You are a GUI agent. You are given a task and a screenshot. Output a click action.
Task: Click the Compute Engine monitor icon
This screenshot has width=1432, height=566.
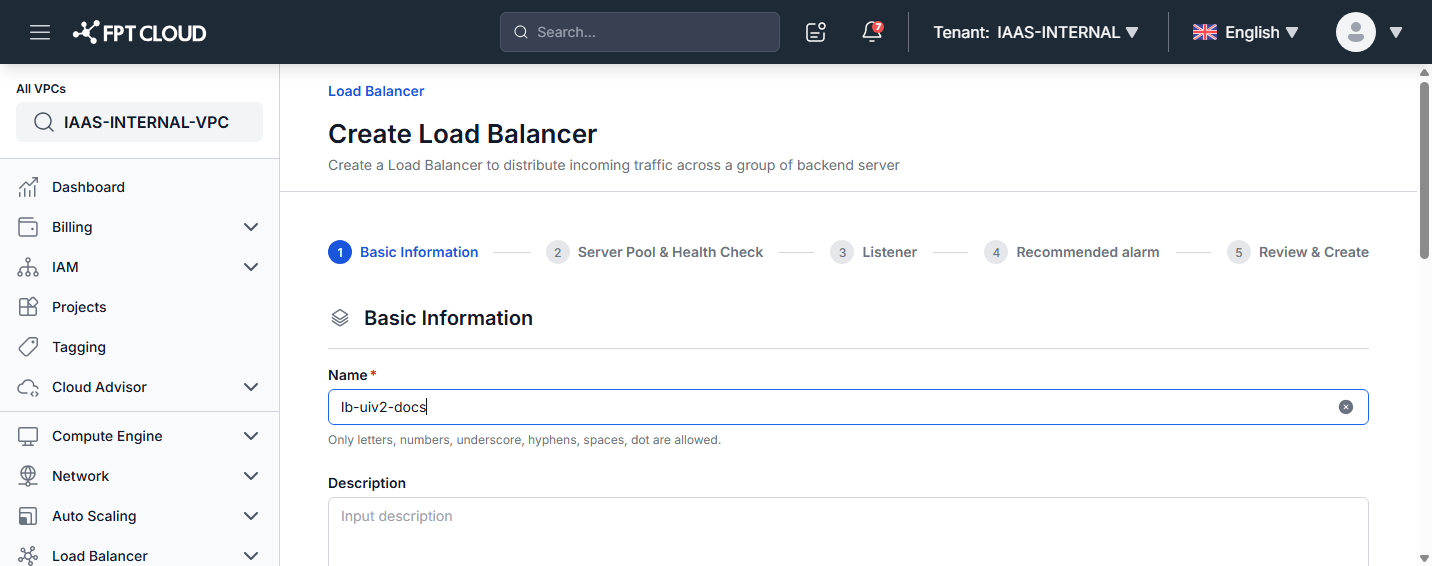click(28, 436)
